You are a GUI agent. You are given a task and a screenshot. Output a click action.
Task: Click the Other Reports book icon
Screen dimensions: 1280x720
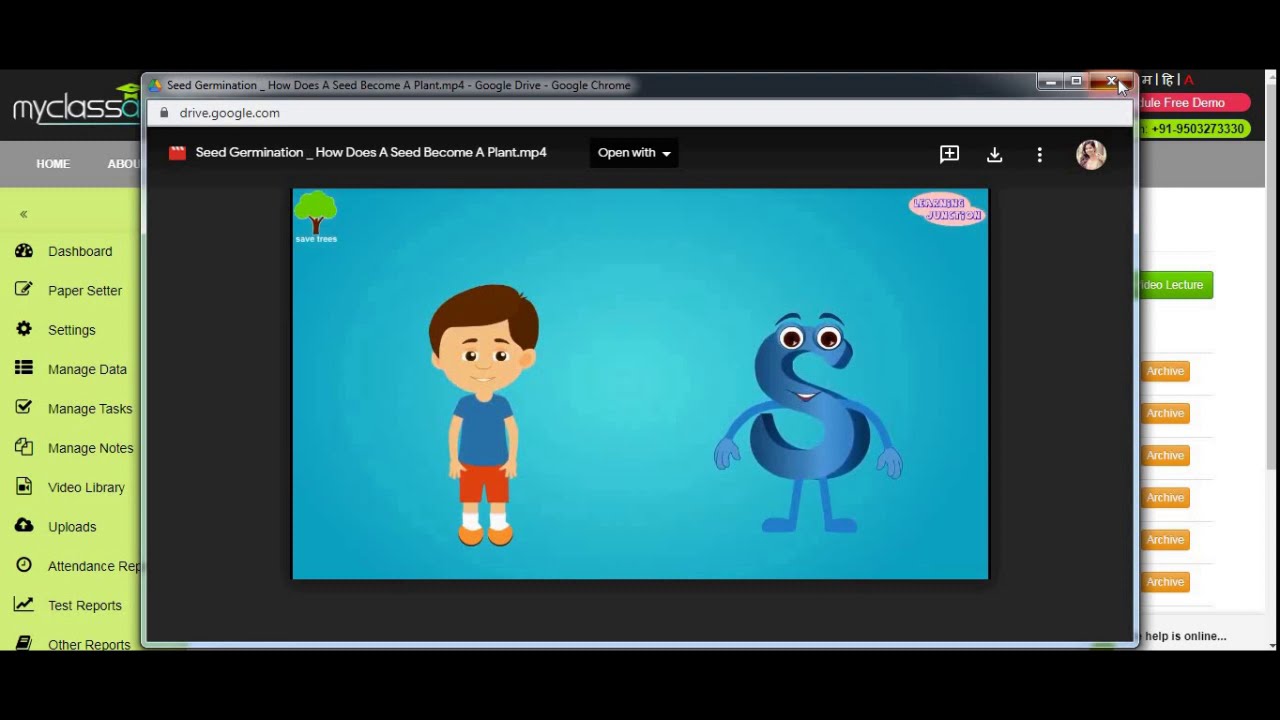(24, 643)
